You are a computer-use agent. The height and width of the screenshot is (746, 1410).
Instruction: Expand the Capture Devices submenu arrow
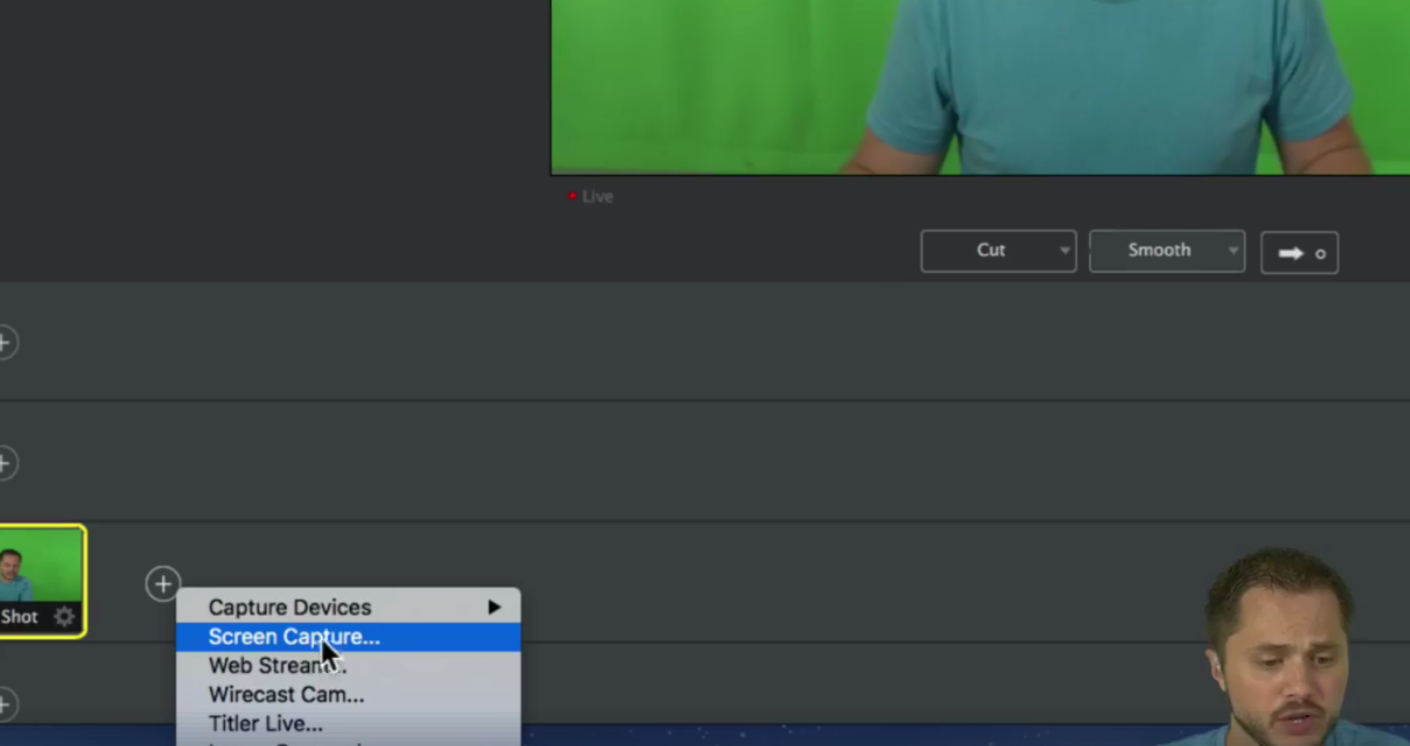[x=494, y=607]
